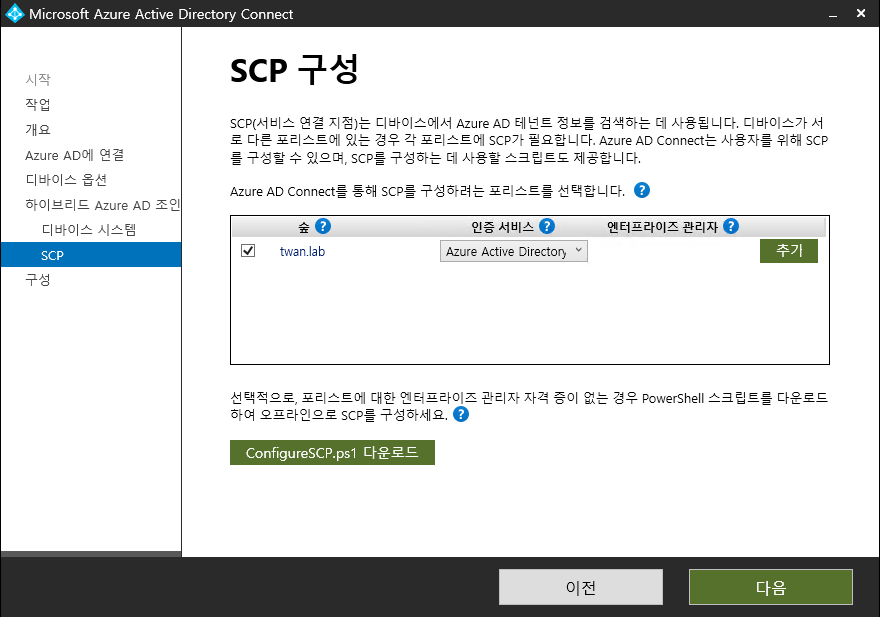Screen dimensions: 880x617
Task: Open help icon after forest selection sentence
Action: [x=641, y=190]
